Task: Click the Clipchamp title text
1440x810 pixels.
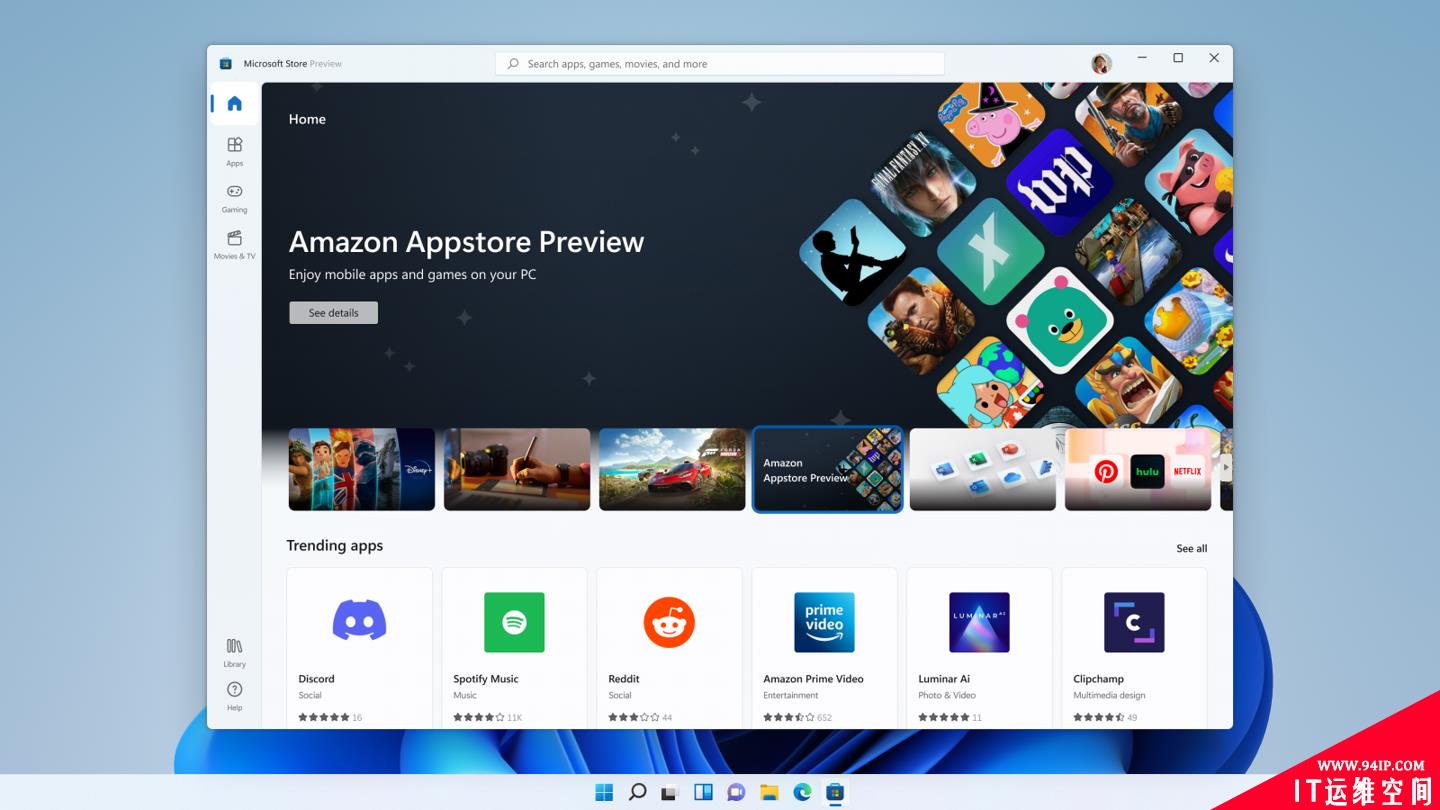Action: [1099, 679]
